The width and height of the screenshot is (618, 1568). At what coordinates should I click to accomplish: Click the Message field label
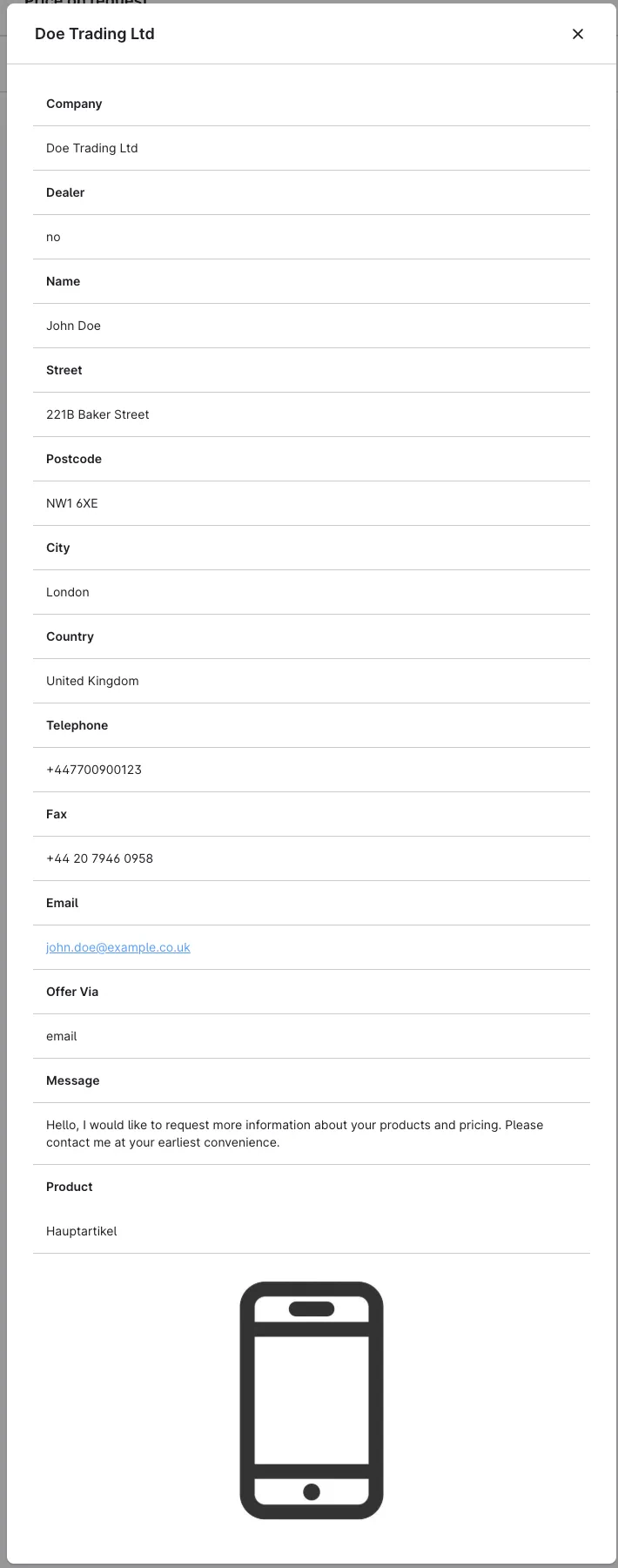click(73, 1080)
